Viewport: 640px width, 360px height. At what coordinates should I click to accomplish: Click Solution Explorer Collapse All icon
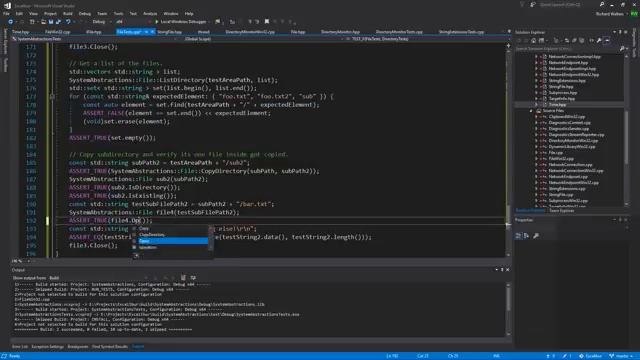click(574, 40)
